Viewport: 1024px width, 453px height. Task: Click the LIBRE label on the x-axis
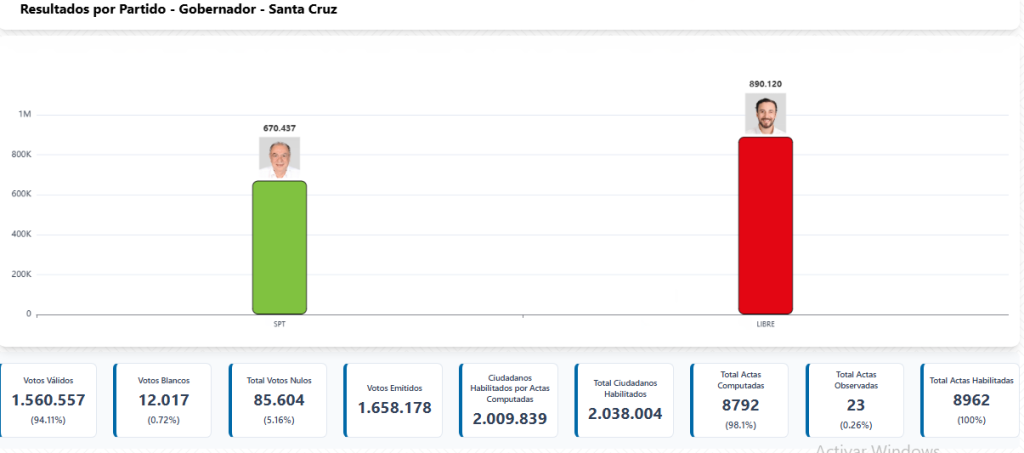tap(765, 324)
